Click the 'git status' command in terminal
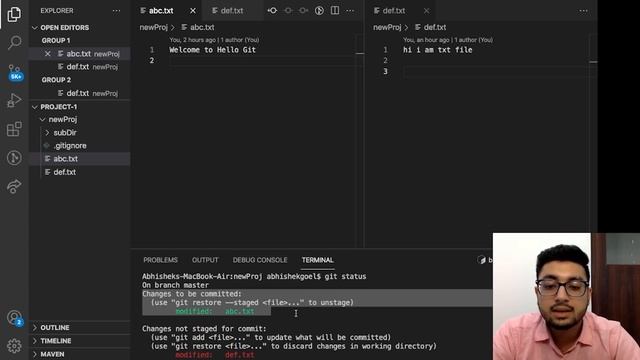Viewport: 640px width, 360px height. tap(345, 277)
